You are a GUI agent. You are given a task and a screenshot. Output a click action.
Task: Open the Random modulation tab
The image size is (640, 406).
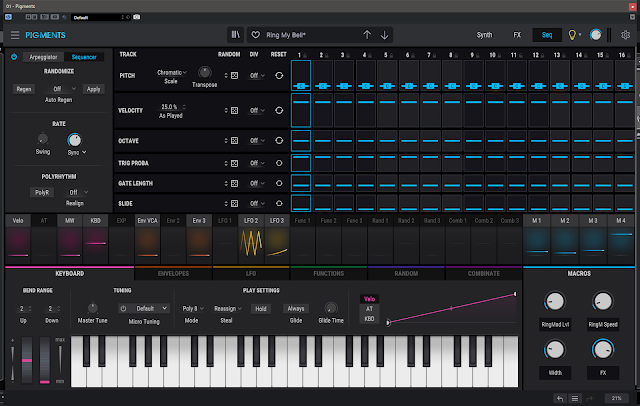click(x=406, y=274)
